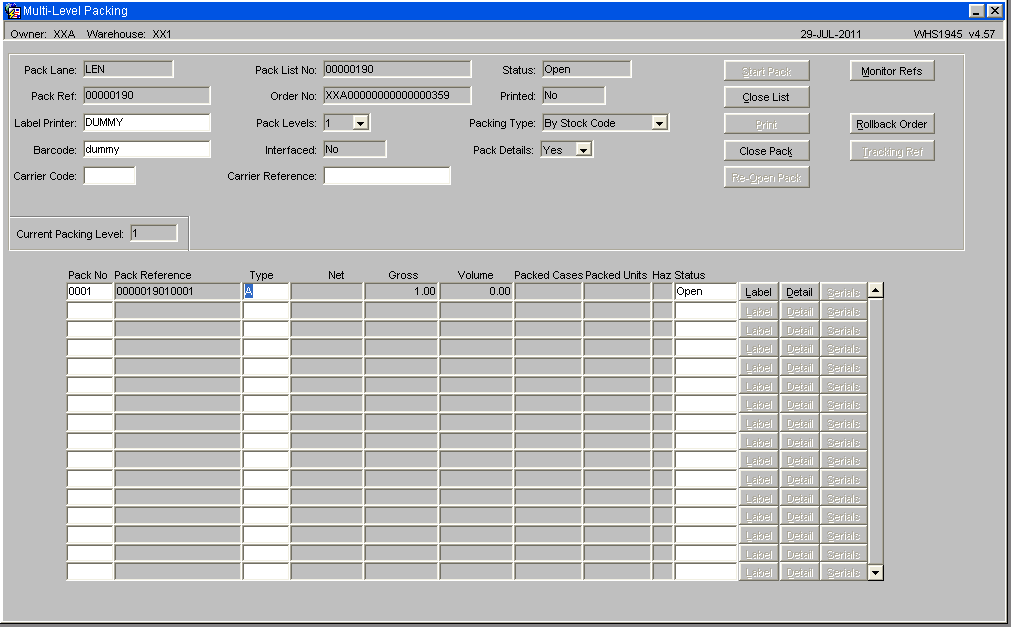Open the Pack Details dropdown arrow
Screen dimensions: 1011x627
click(584, 150)
